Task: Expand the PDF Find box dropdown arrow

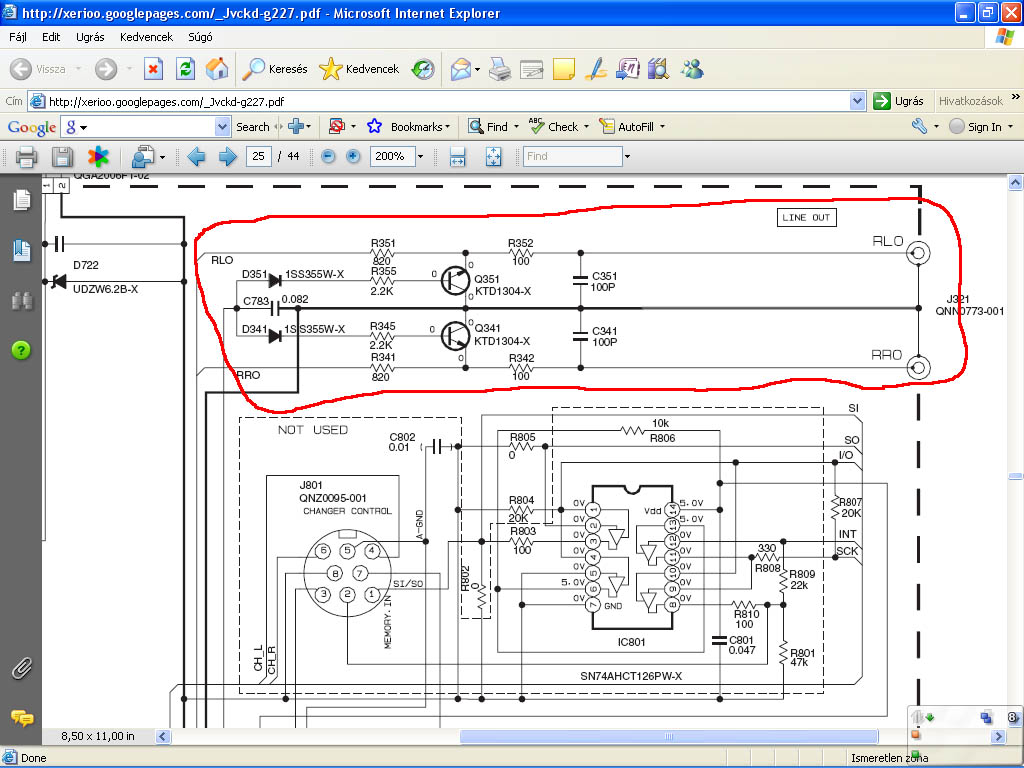Action: pos(627,157)
